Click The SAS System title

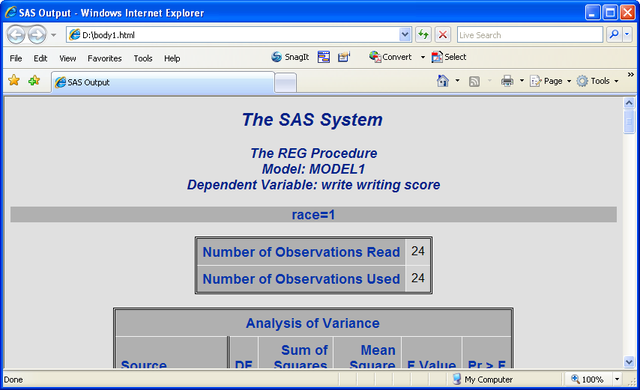[312, 120]
